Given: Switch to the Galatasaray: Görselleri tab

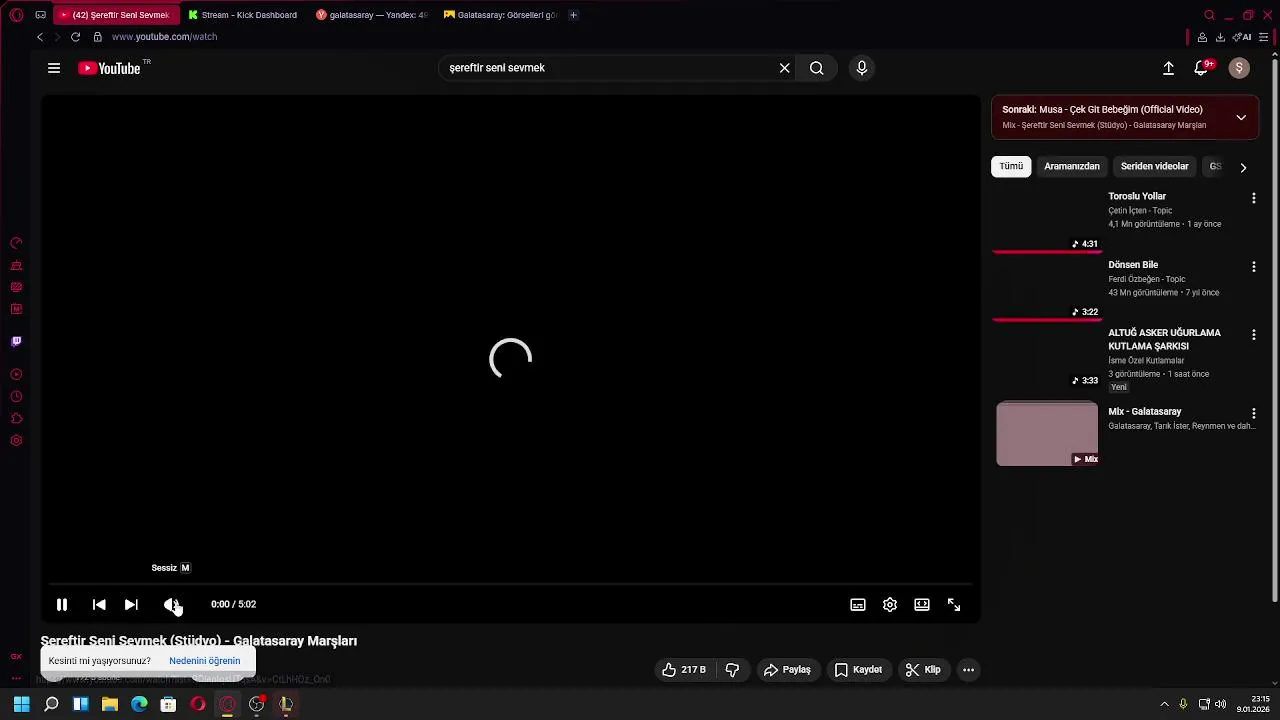Looking at the screenshot, I should 500,15.
